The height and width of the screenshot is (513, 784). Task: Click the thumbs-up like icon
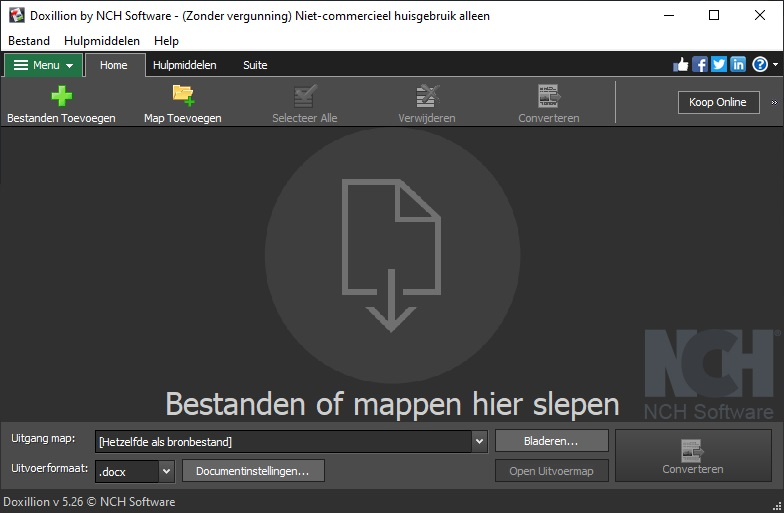coord(680,64)
